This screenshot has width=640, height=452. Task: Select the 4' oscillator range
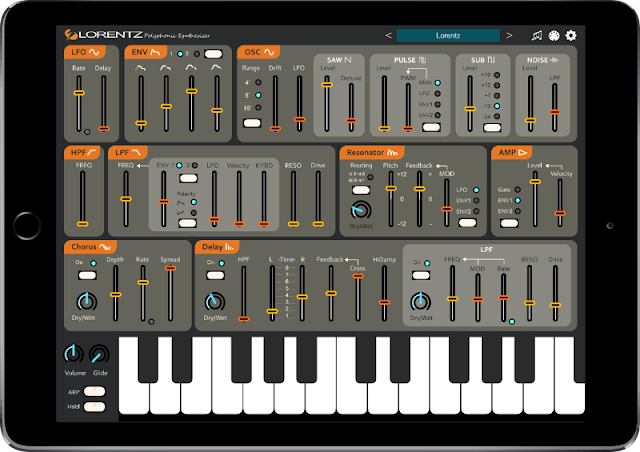[x=258, y=82]
